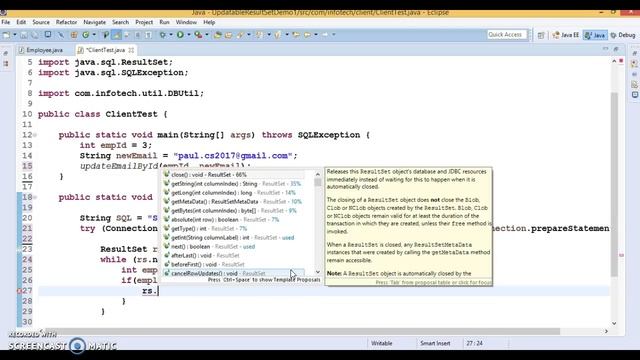Open the Navigate menu
Screen dimensions: 640x360
[94, 22]
